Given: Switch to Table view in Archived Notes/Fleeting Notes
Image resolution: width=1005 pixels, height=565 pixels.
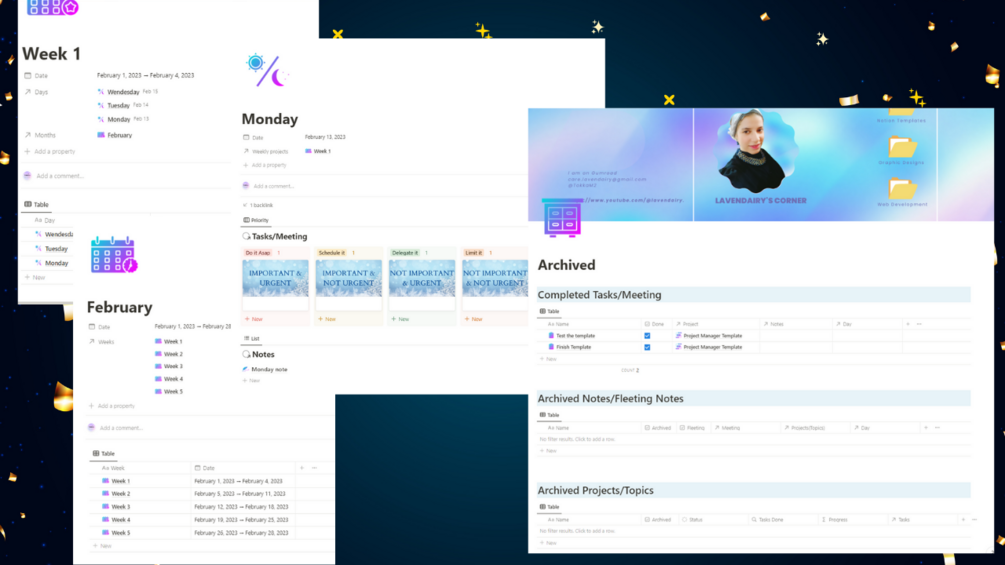Looking at the screenshot, I should pos(549,415).
